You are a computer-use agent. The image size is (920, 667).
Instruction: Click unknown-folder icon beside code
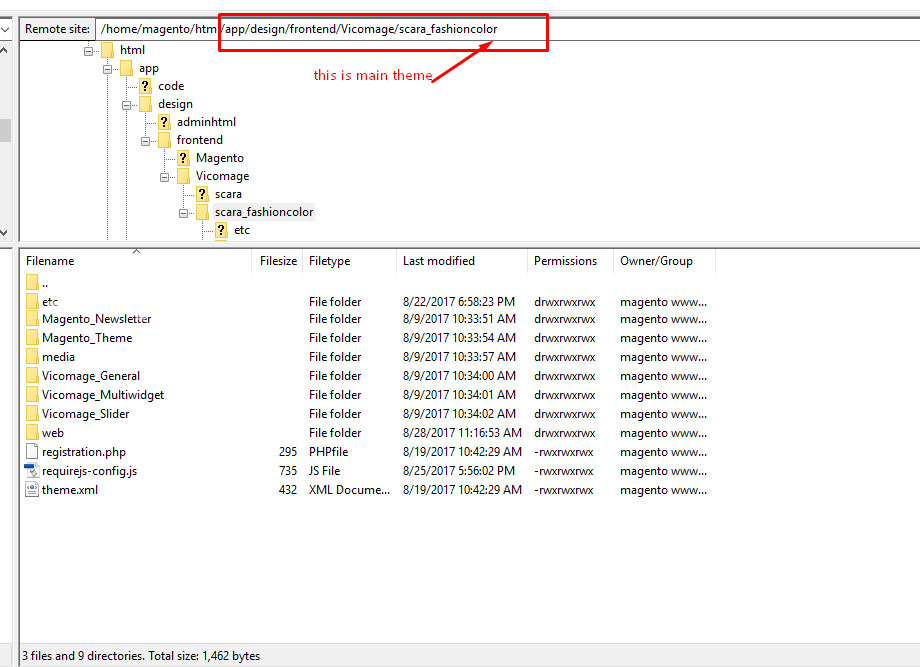click(x=146, y=86)
